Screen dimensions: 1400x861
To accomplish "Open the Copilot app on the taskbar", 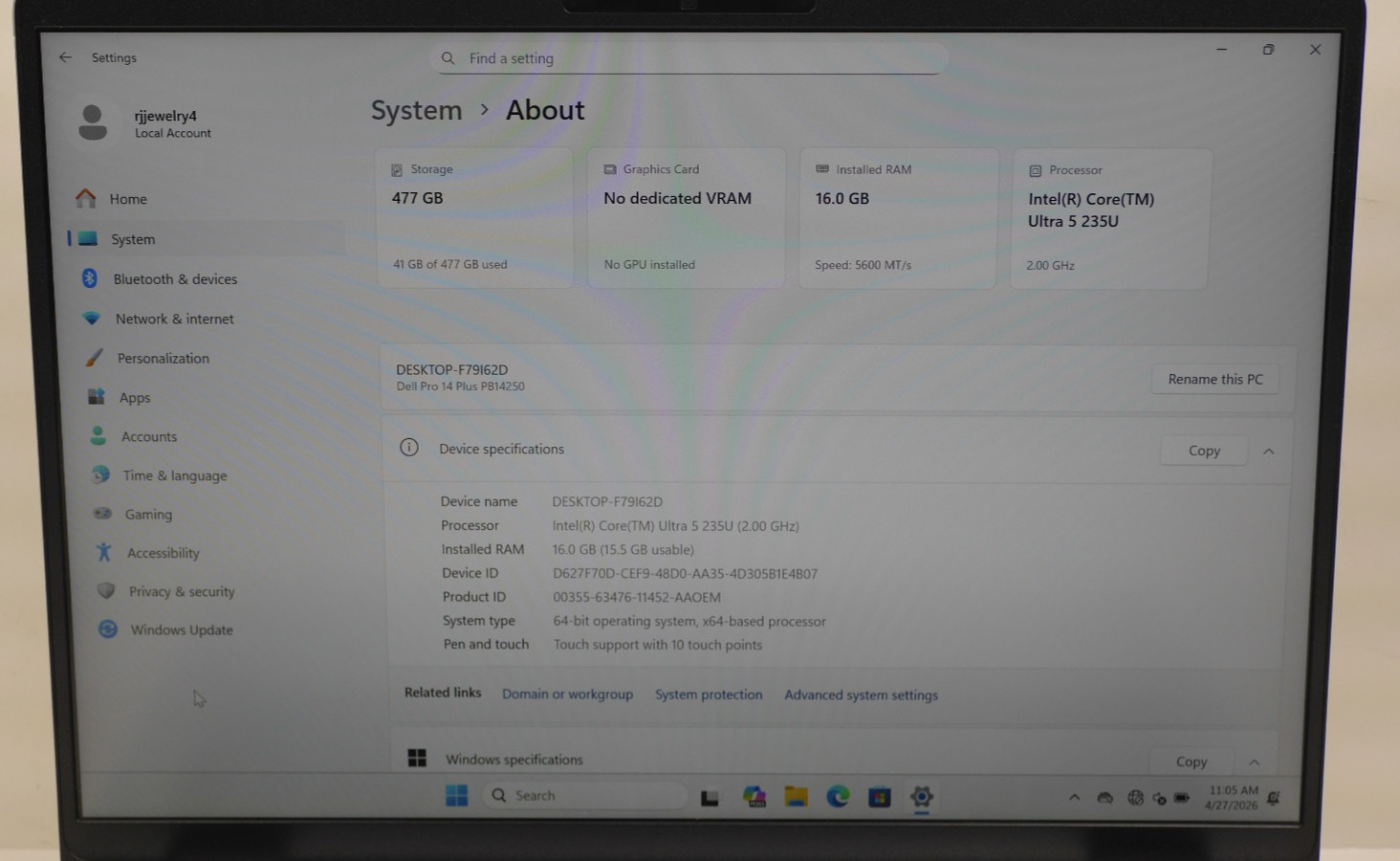I will coord(755,797).
